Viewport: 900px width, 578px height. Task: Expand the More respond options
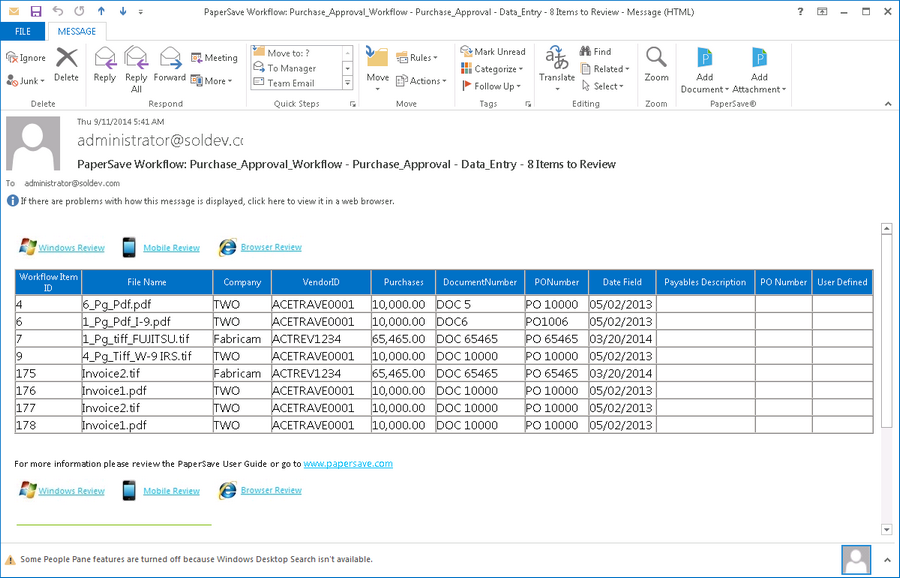[x=211, y=81]
